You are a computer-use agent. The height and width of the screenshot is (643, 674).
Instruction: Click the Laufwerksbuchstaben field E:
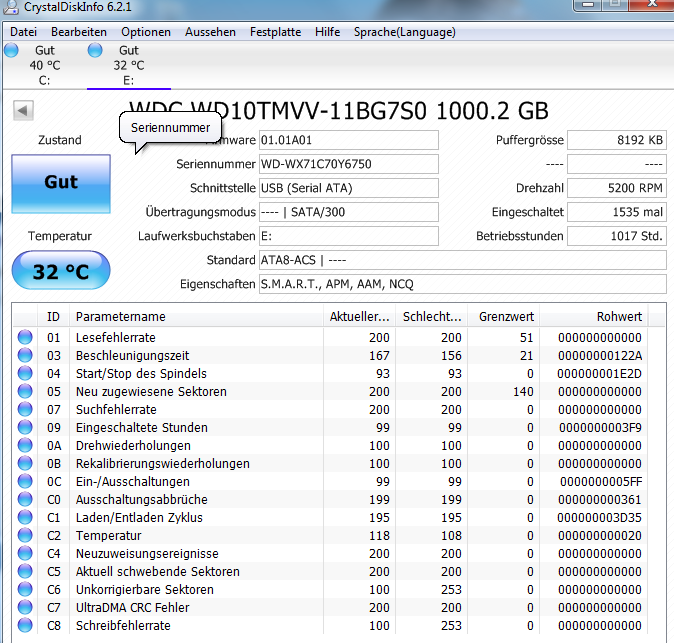[x=349, y=236]
